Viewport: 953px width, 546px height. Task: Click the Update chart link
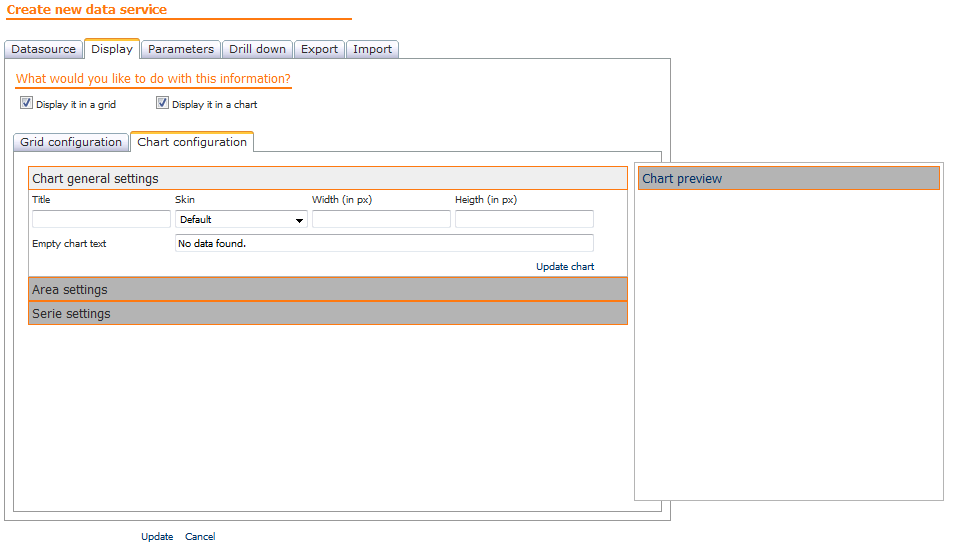pyautogui.click(x=565, y=267)
